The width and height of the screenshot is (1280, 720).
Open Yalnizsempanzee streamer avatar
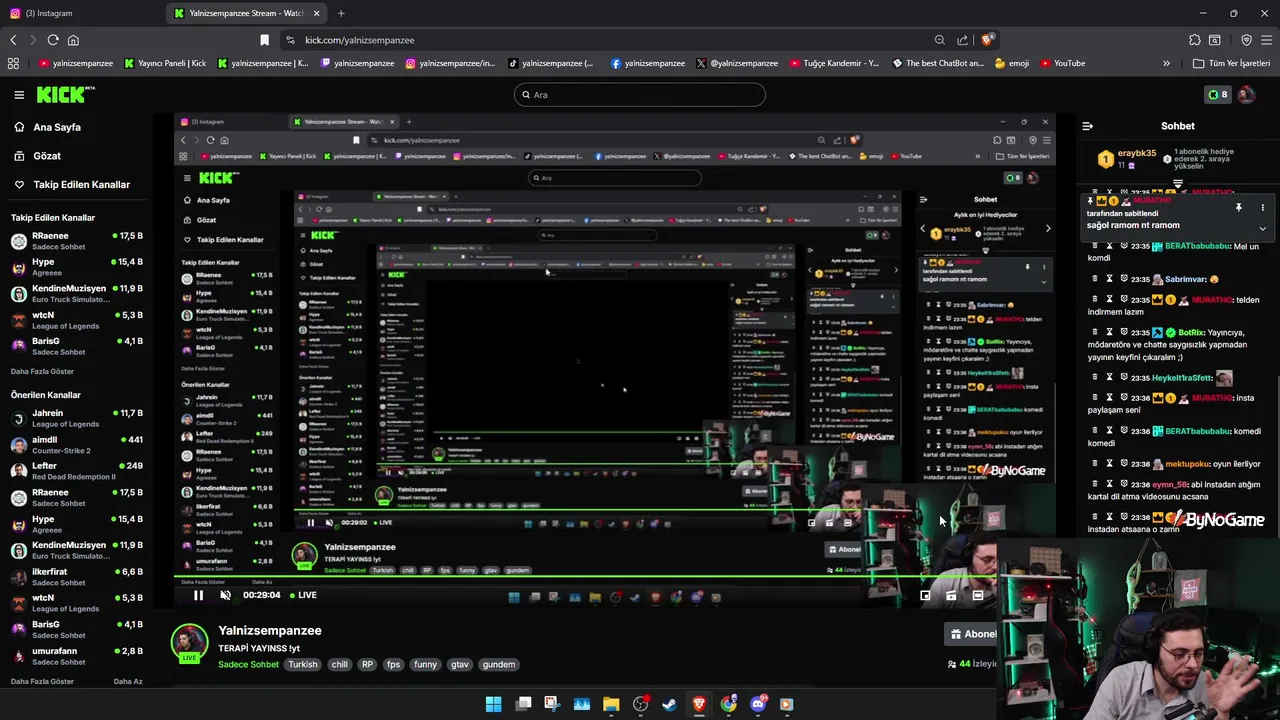189,644
